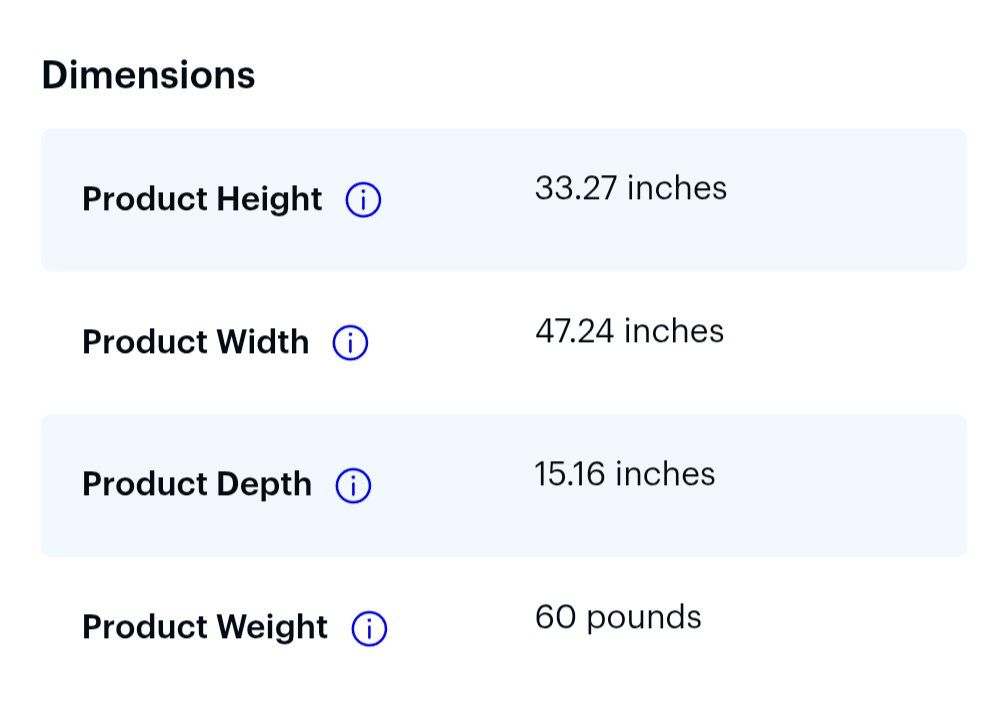Click the Product Weight label text
Image resolution: width=1008 pixels, height=703 pixels.
pos(205,627)
